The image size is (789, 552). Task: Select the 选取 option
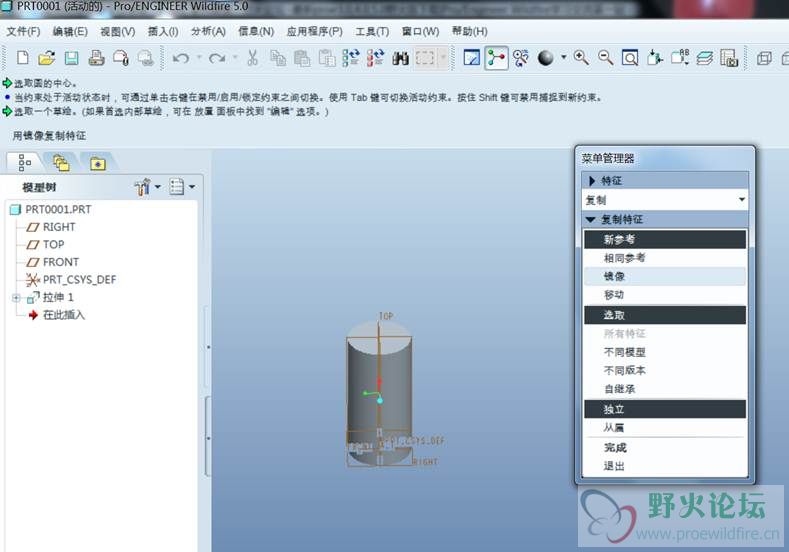coord(665,315)
